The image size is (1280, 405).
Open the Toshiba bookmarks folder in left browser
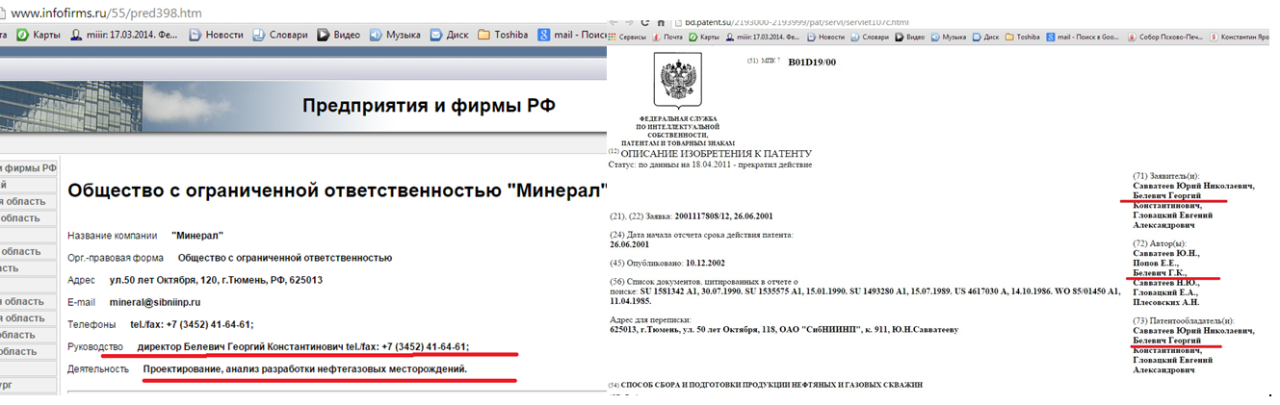tap(504, 34)
